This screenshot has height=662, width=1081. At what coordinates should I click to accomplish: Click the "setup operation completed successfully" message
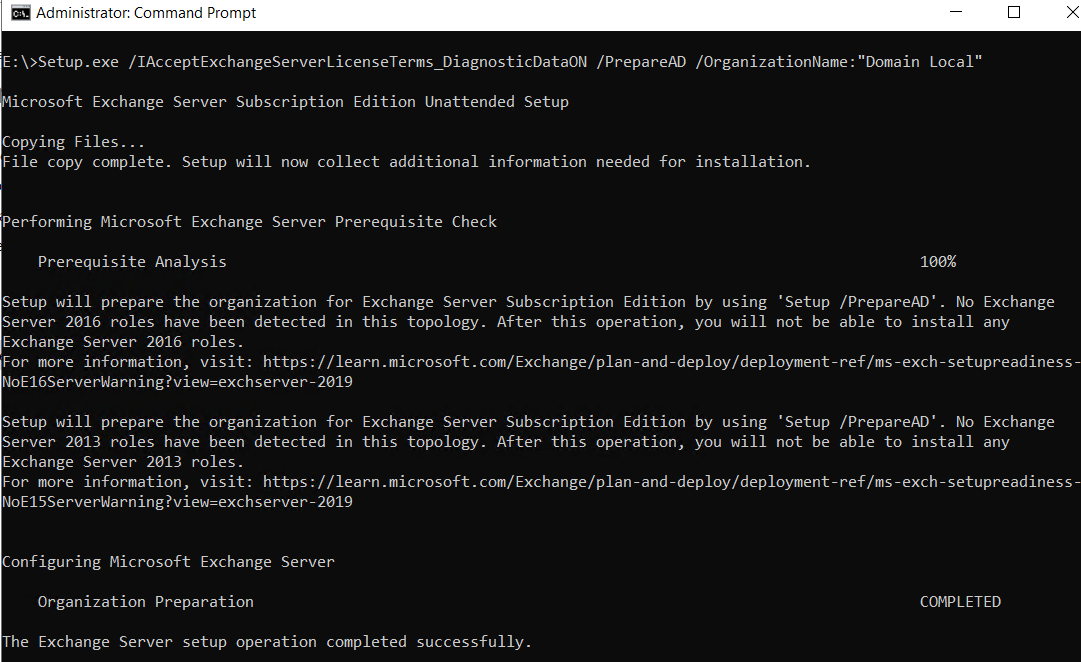click(x=267, y=642)
